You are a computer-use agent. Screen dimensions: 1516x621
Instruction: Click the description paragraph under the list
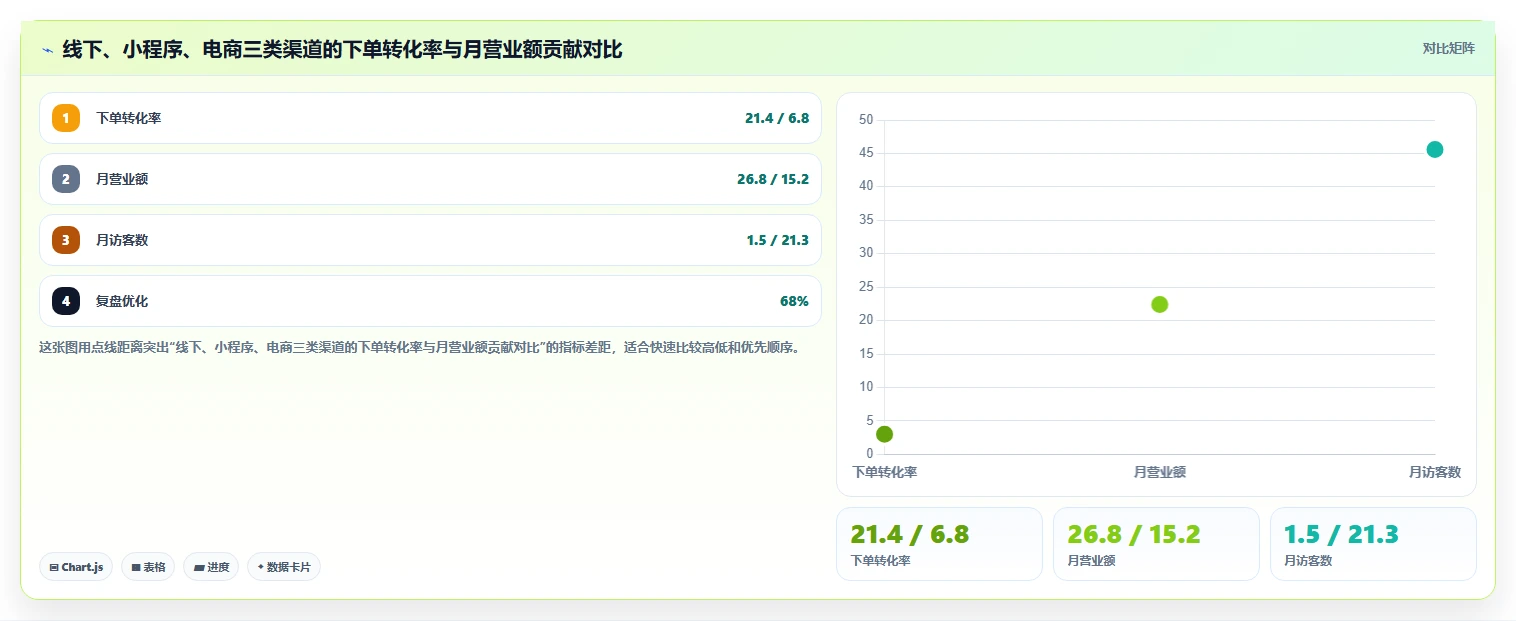[419, 348]
